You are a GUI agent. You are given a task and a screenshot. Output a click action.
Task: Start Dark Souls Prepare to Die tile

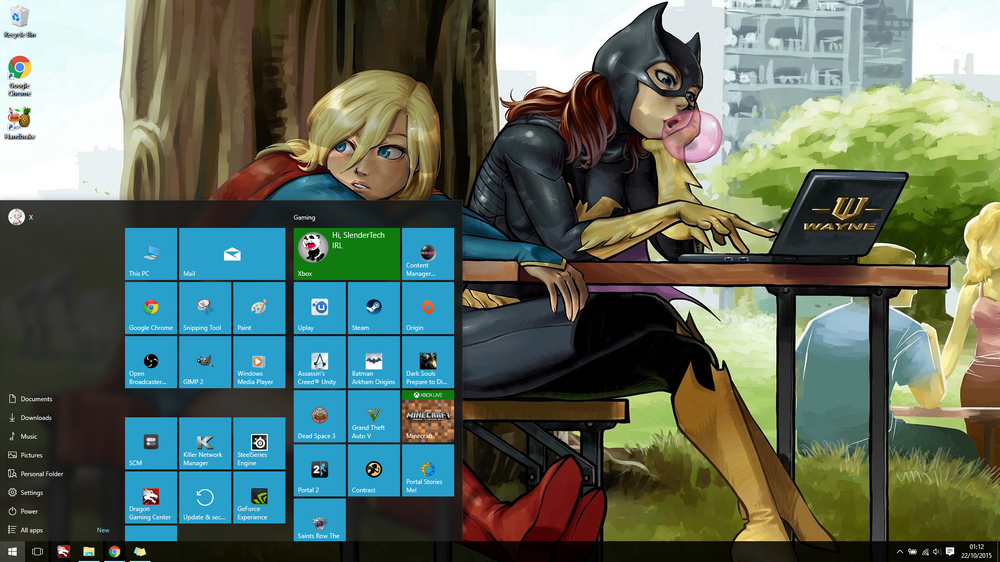(x=428, y=362)
